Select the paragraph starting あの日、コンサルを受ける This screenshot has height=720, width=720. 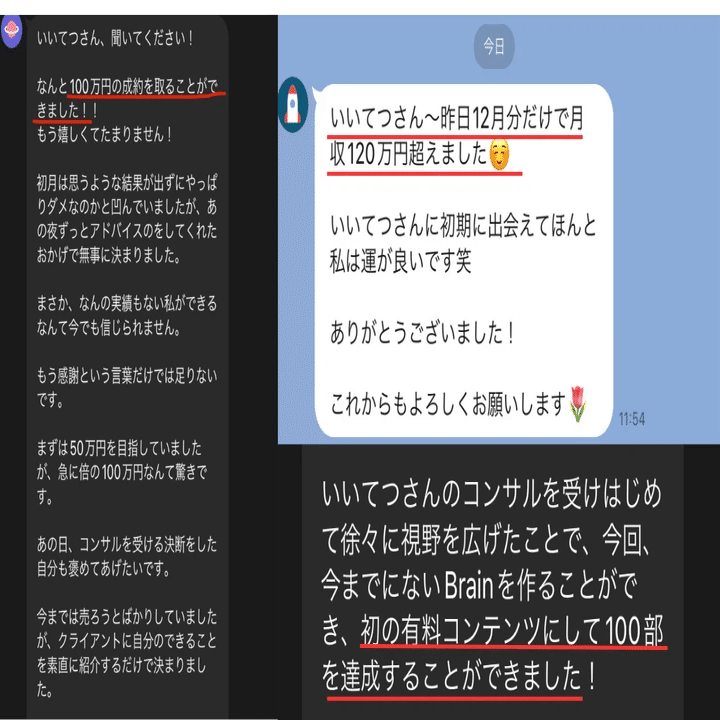click(127, 557)
